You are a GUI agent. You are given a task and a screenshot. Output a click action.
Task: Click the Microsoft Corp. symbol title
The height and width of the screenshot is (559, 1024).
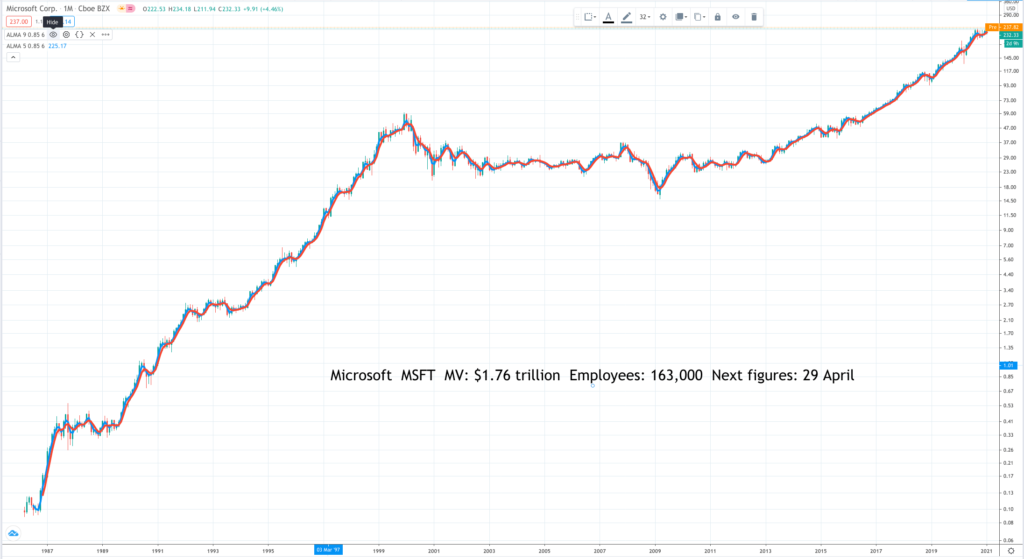(31, 9)
